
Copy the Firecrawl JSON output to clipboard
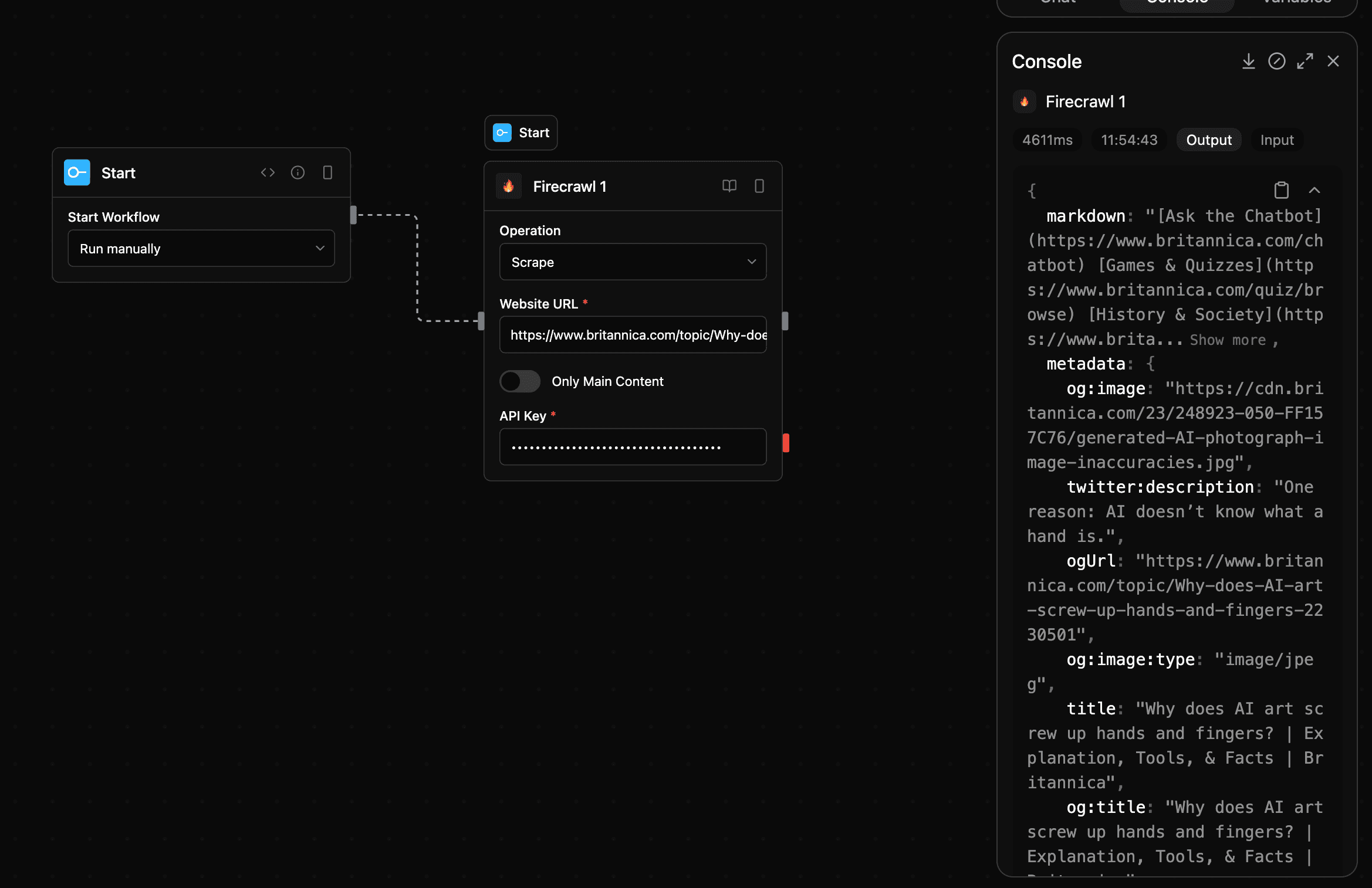point(1282,189)
